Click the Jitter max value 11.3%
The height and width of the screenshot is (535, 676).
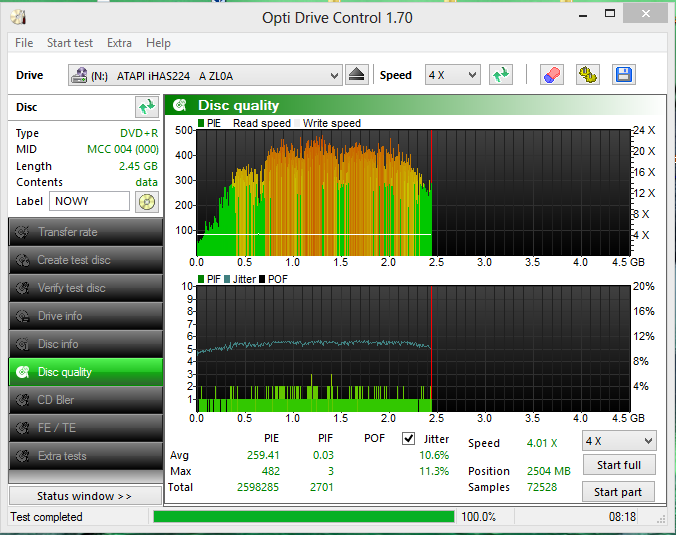tap(434, 471)
